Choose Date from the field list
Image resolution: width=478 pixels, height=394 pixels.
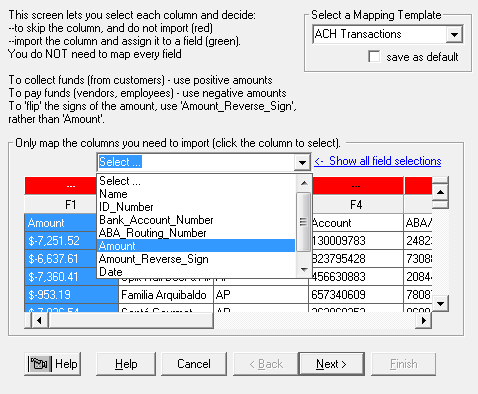click(196, 272)
